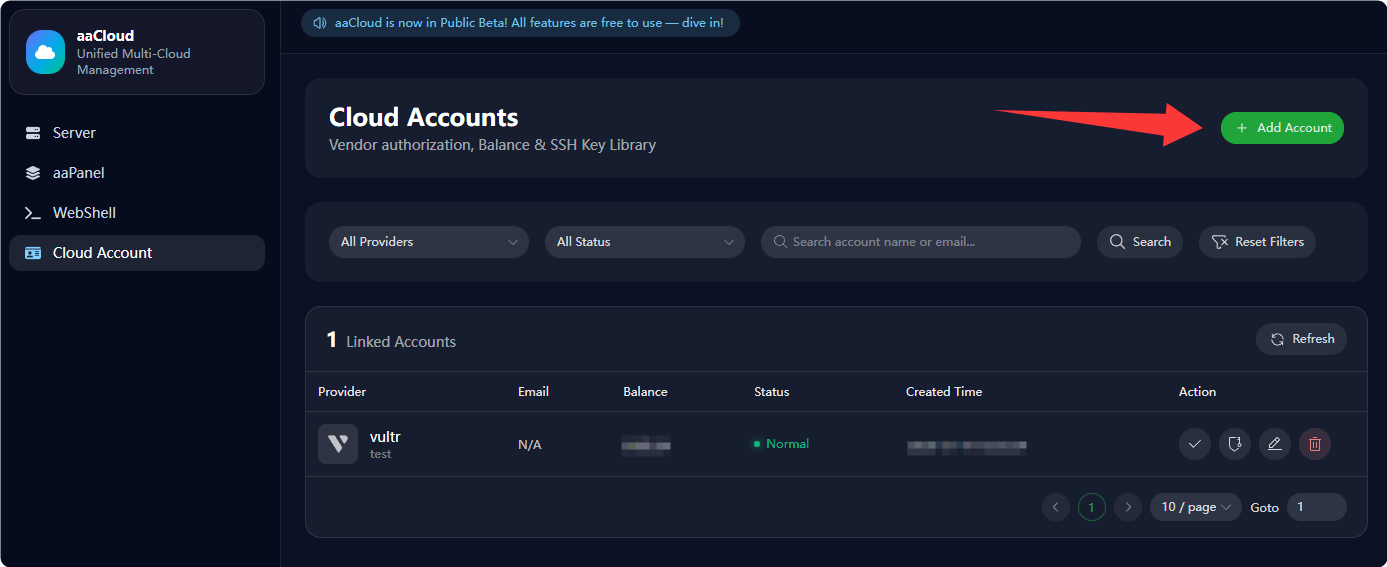
Task: Open the WebShell menu item
Action: 137,213
